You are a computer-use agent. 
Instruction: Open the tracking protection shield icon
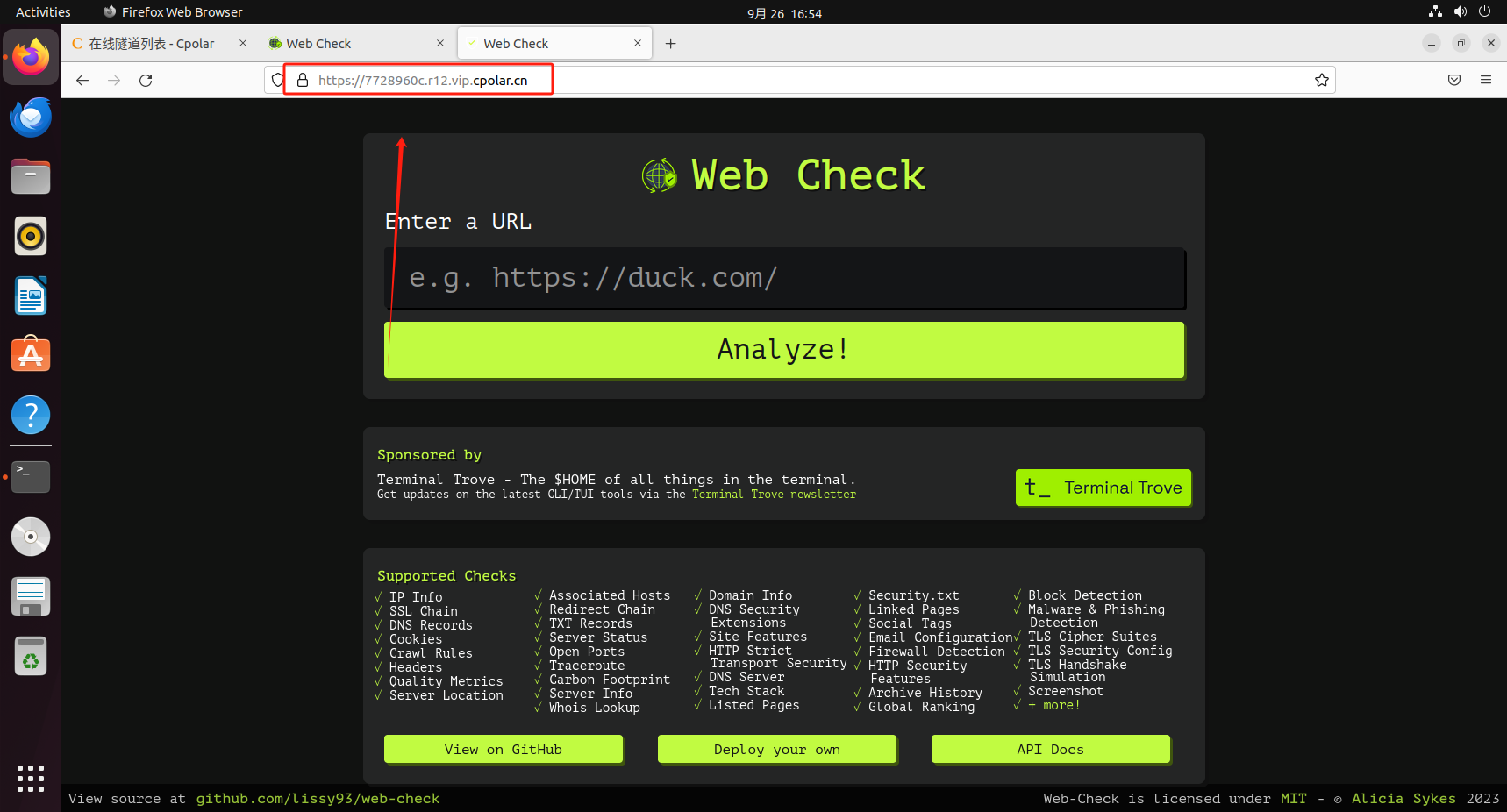pos(277,80)
